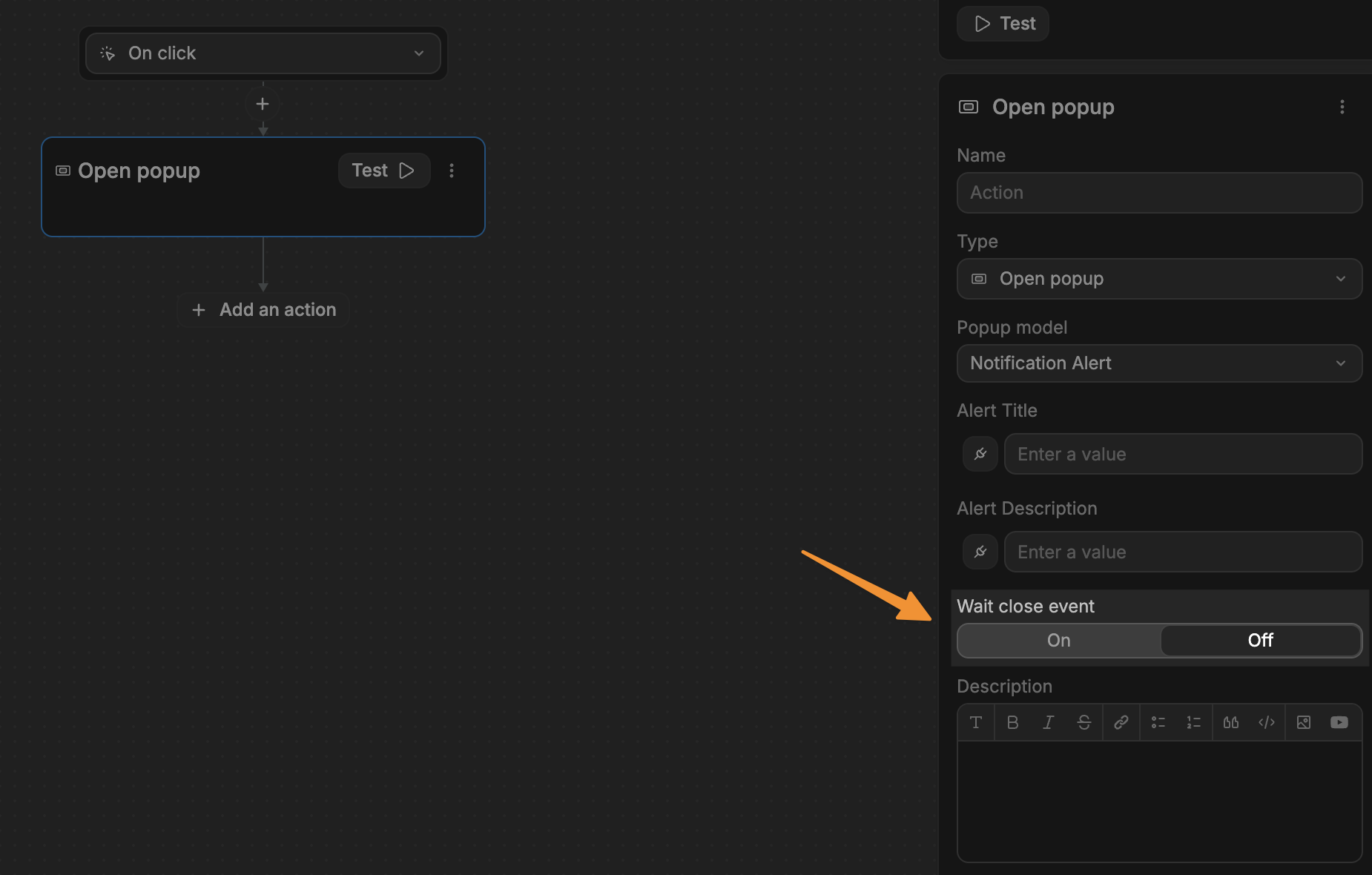The image size is (1372, 875).
Task: Click the Name input field
Action: pyautogui.click(x=1158, y=193)
